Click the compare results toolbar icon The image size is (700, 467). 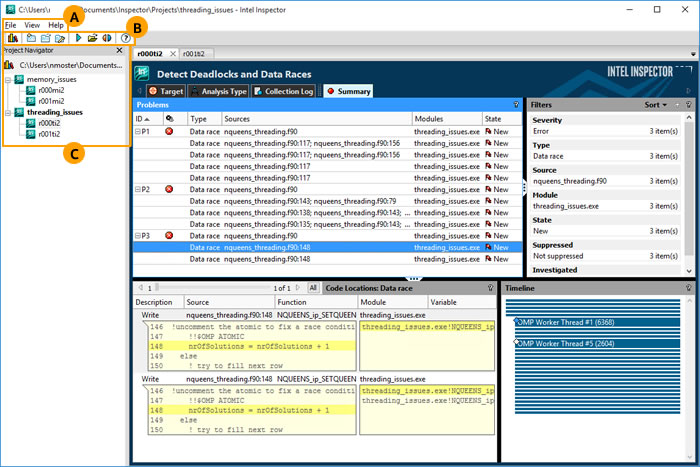[107, 38]
